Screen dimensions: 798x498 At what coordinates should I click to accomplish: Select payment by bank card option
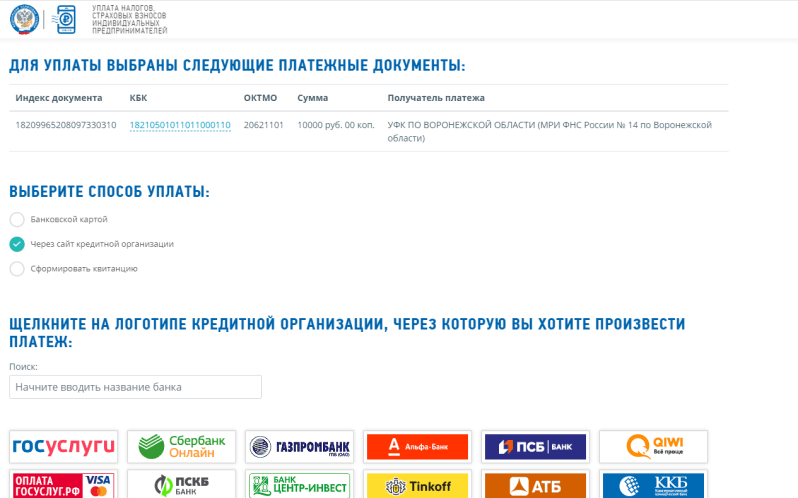tap(17, 219)
